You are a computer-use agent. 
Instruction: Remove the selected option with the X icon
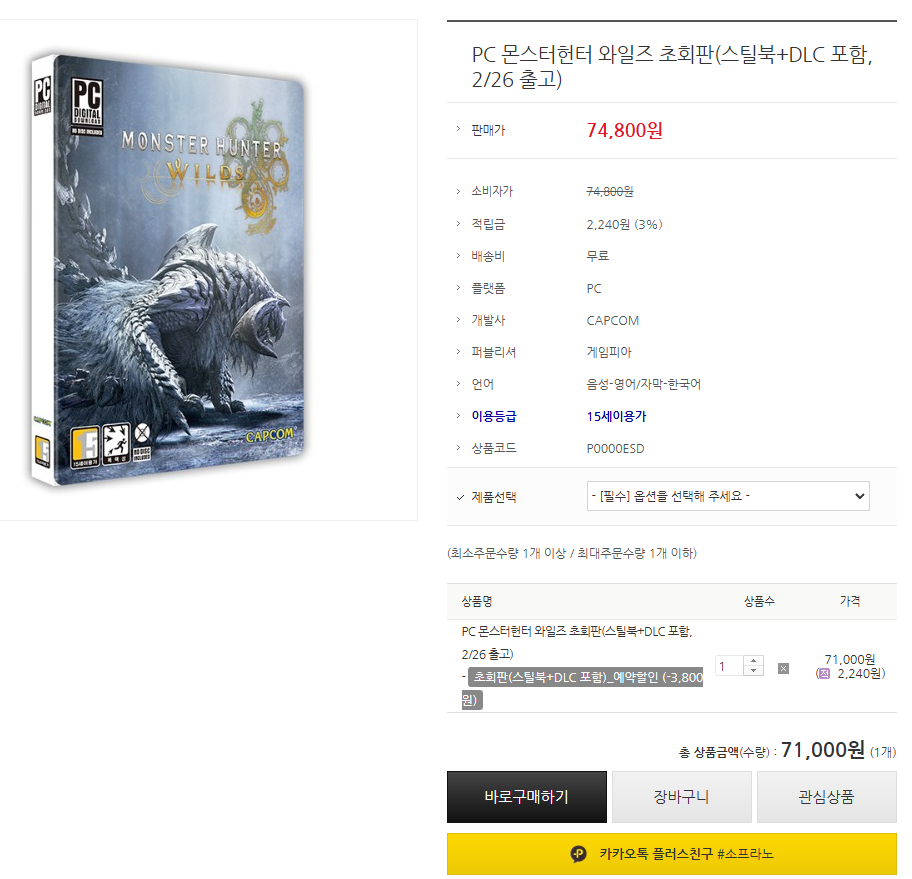point(783,668)
